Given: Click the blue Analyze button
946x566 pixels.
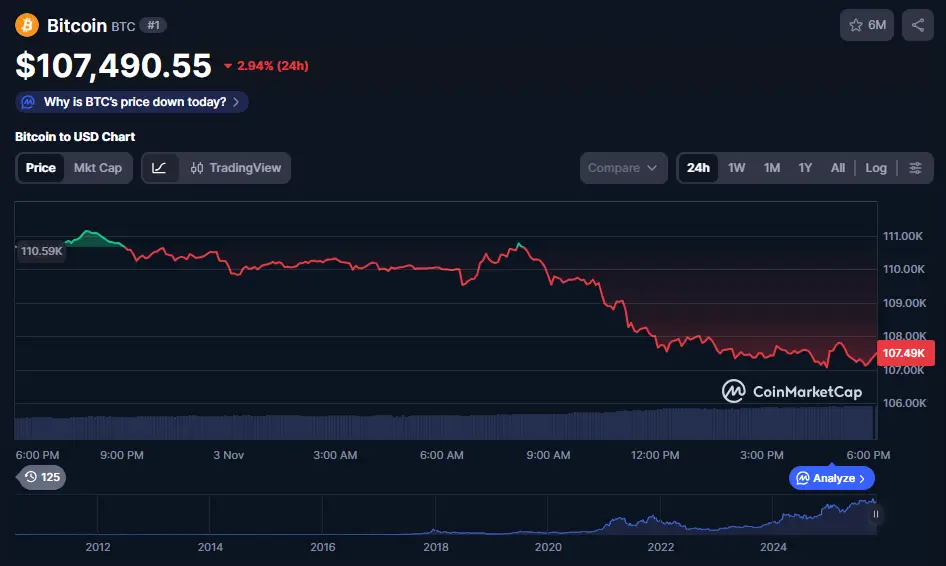Looking at the screenshot, I should coord(831,478).
